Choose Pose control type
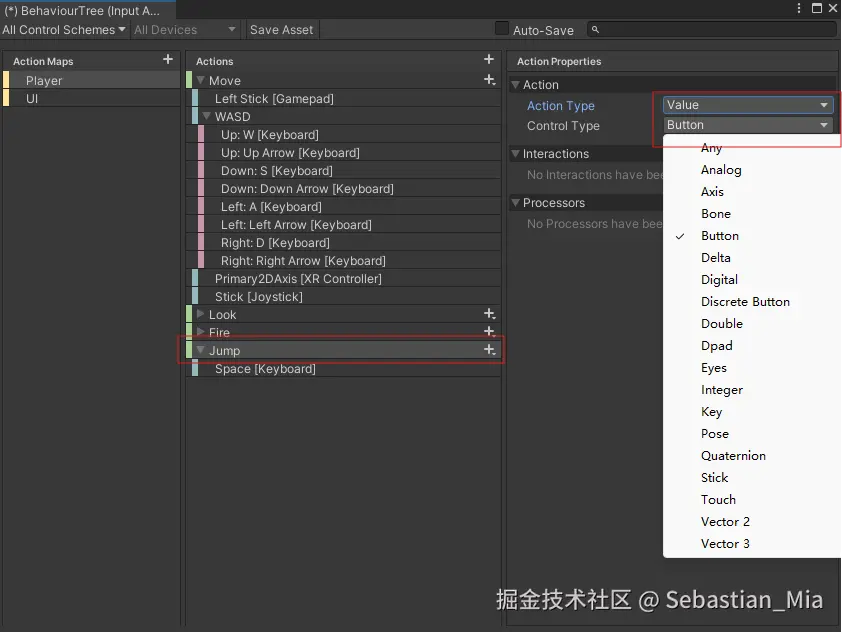 pos(752,434)
